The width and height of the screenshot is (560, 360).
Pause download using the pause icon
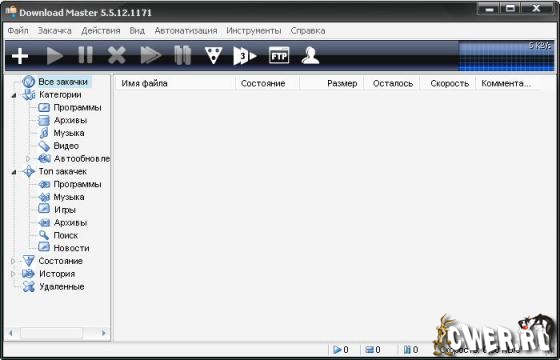(x=86, y=56)
